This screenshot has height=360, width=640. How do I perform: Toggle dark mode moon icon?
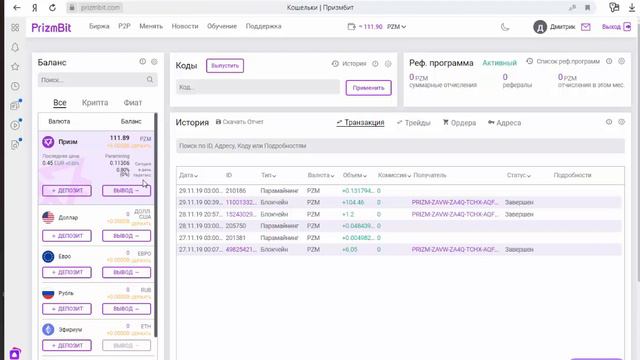point(505,27)
